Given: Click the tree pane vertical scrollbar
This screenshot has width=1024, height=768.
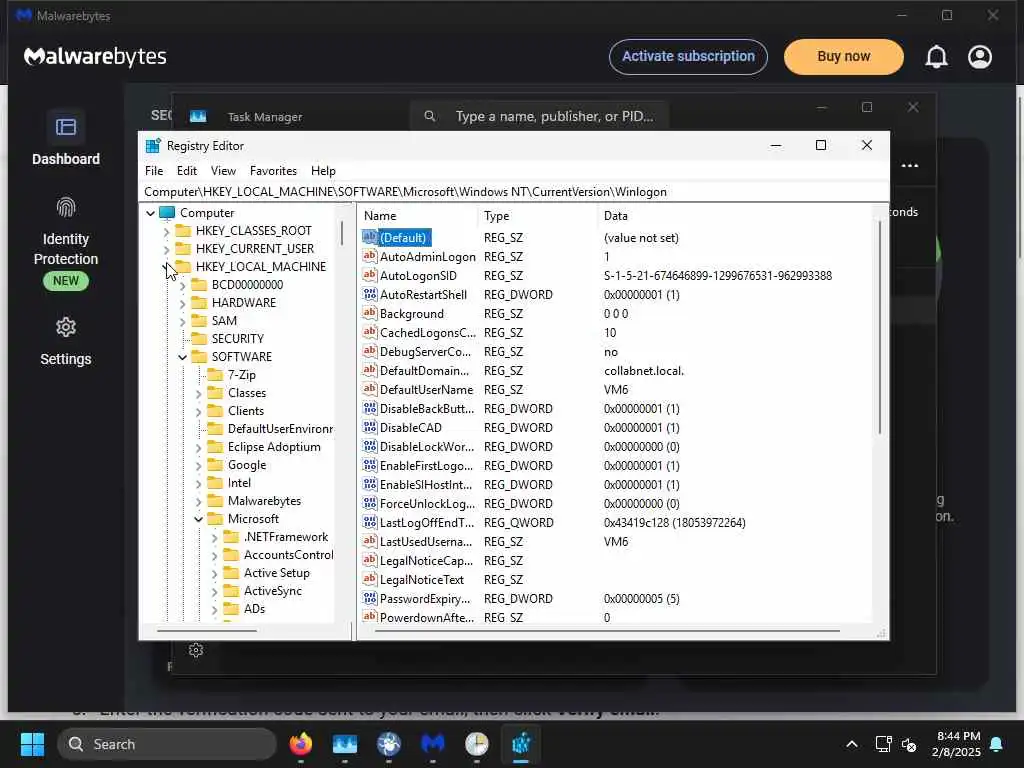Looking at the screenshot, I should coord(342,234).
